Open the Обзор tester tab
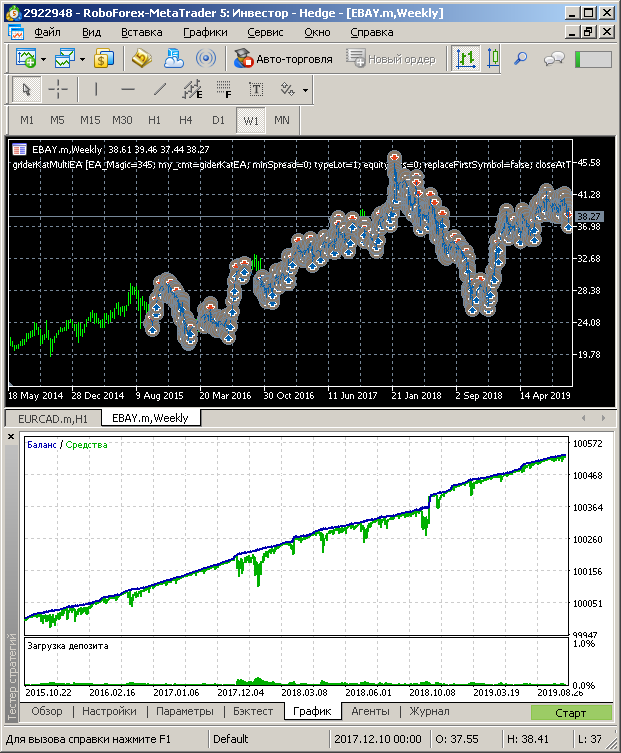Screen dimensions: 621x753 (47, 711)
